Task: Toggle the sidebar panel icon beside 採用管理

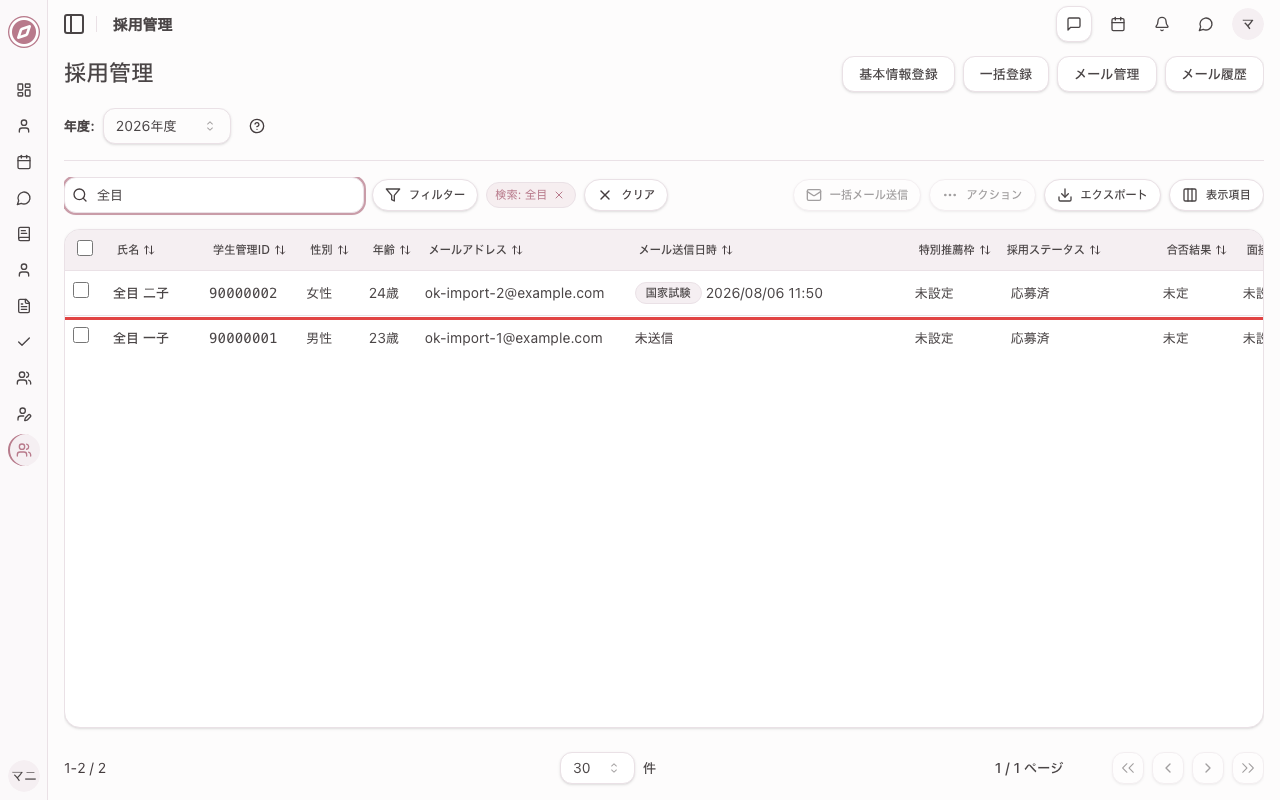Action: point(74,24)
